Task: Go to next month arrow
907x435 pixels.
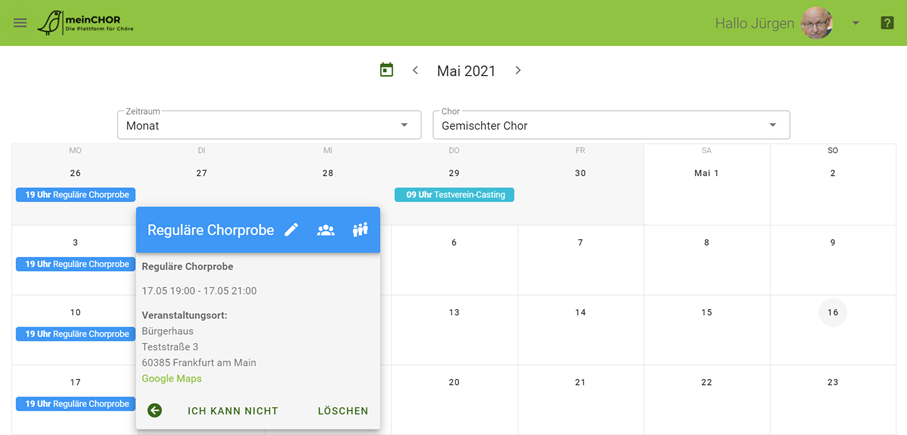Action: pos(518,71)
